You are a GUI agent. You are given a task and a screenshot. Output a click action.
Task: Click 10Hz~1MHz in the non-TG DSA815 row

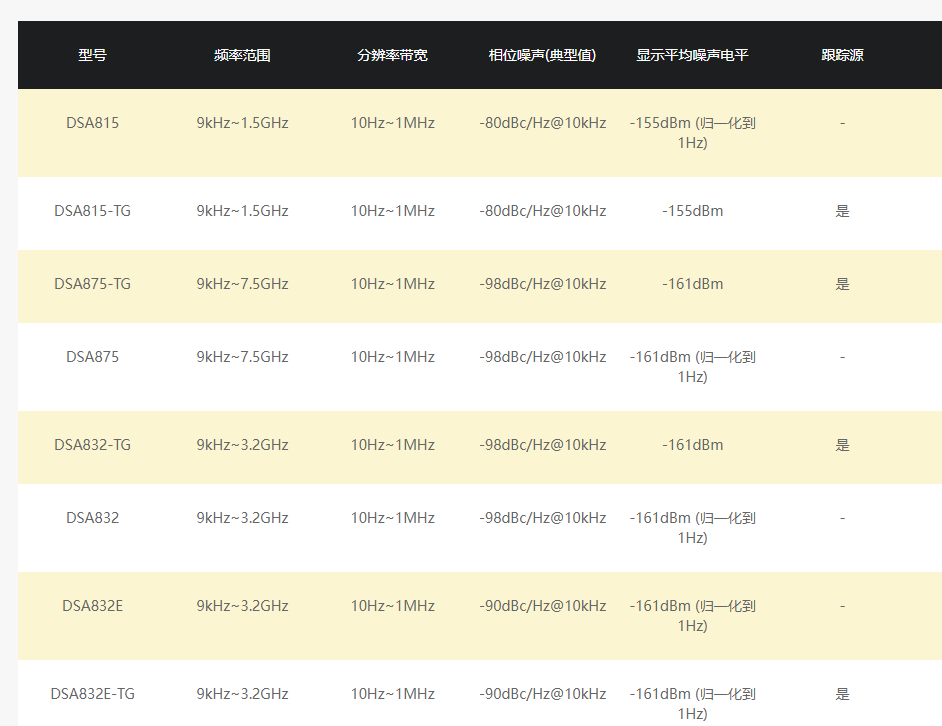click(x=392, y=123)
